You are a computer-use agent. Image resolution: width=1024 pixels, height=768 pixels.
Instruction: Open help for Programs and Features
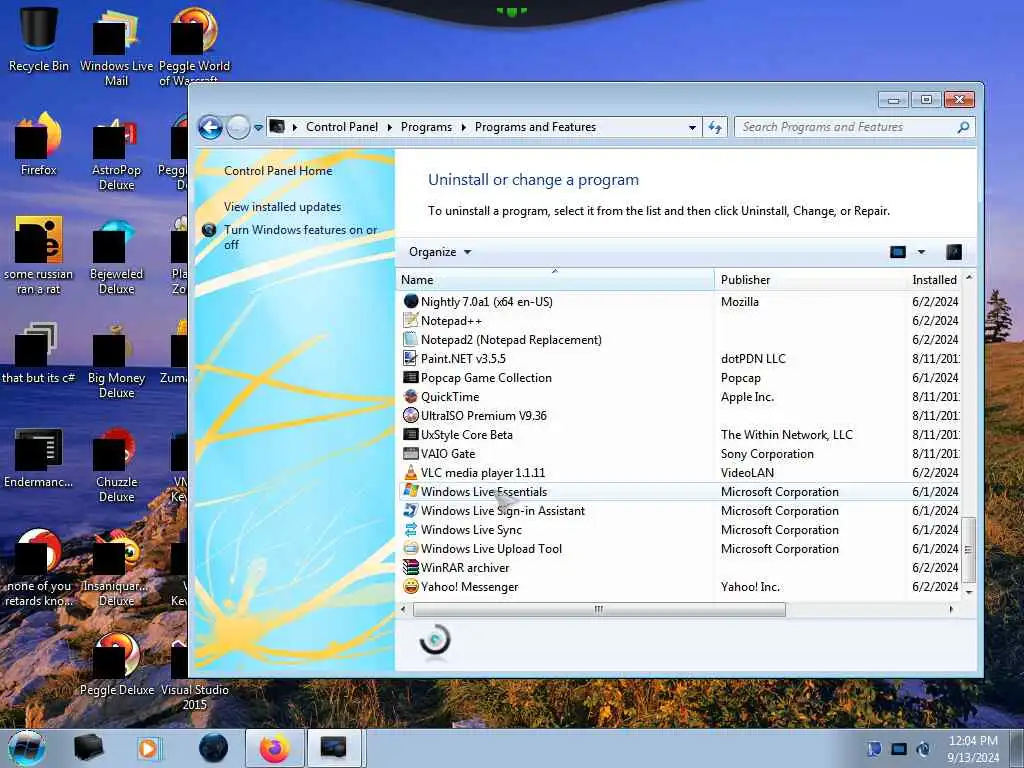click(x=953, y=252)
